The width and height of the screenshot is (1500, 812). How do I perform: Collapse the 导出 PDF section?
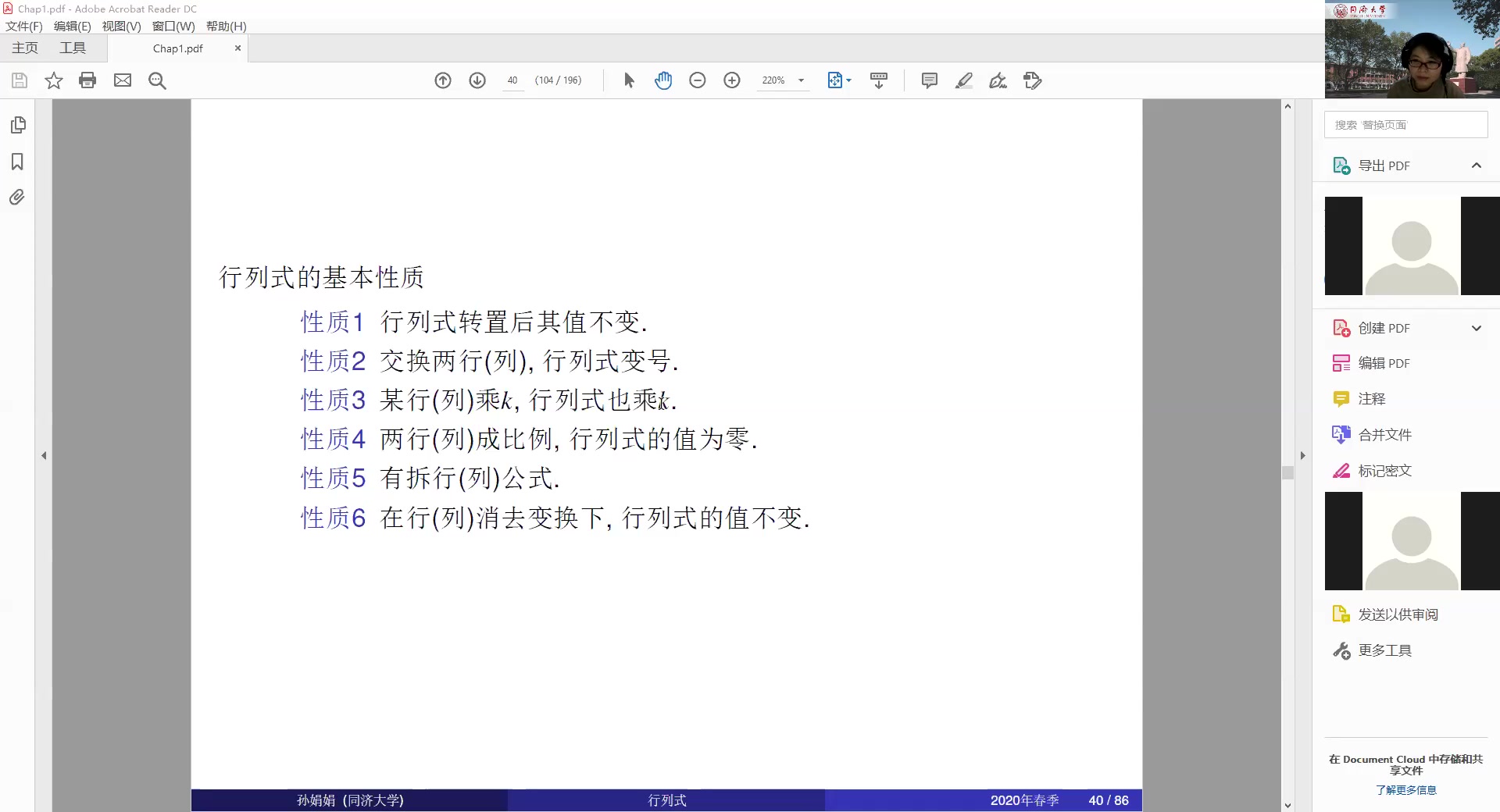1477,166
